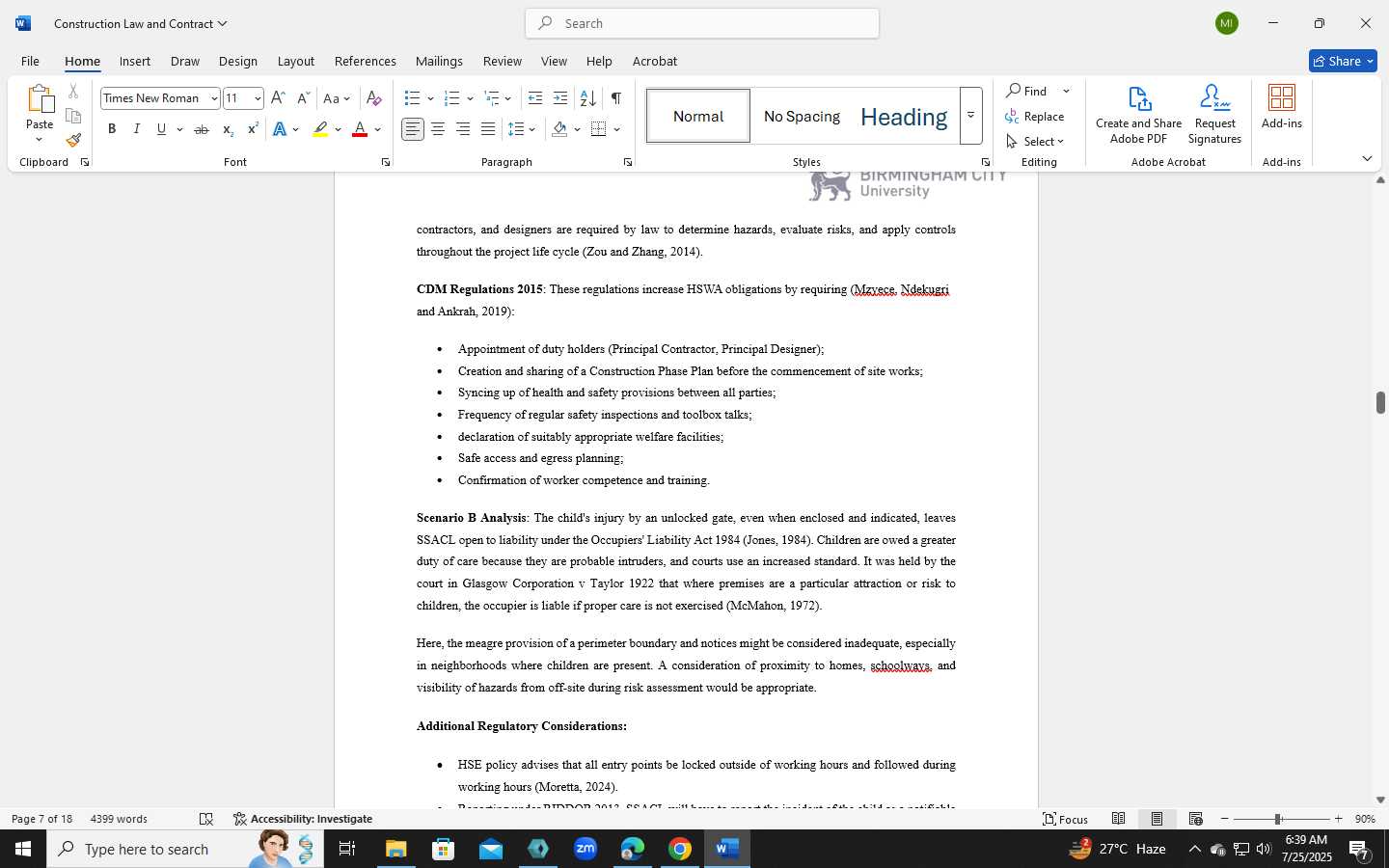This screenshot has height=868, width=1389.
Task: Toggle numbered list formatting
Action: (x=451, y=98)
